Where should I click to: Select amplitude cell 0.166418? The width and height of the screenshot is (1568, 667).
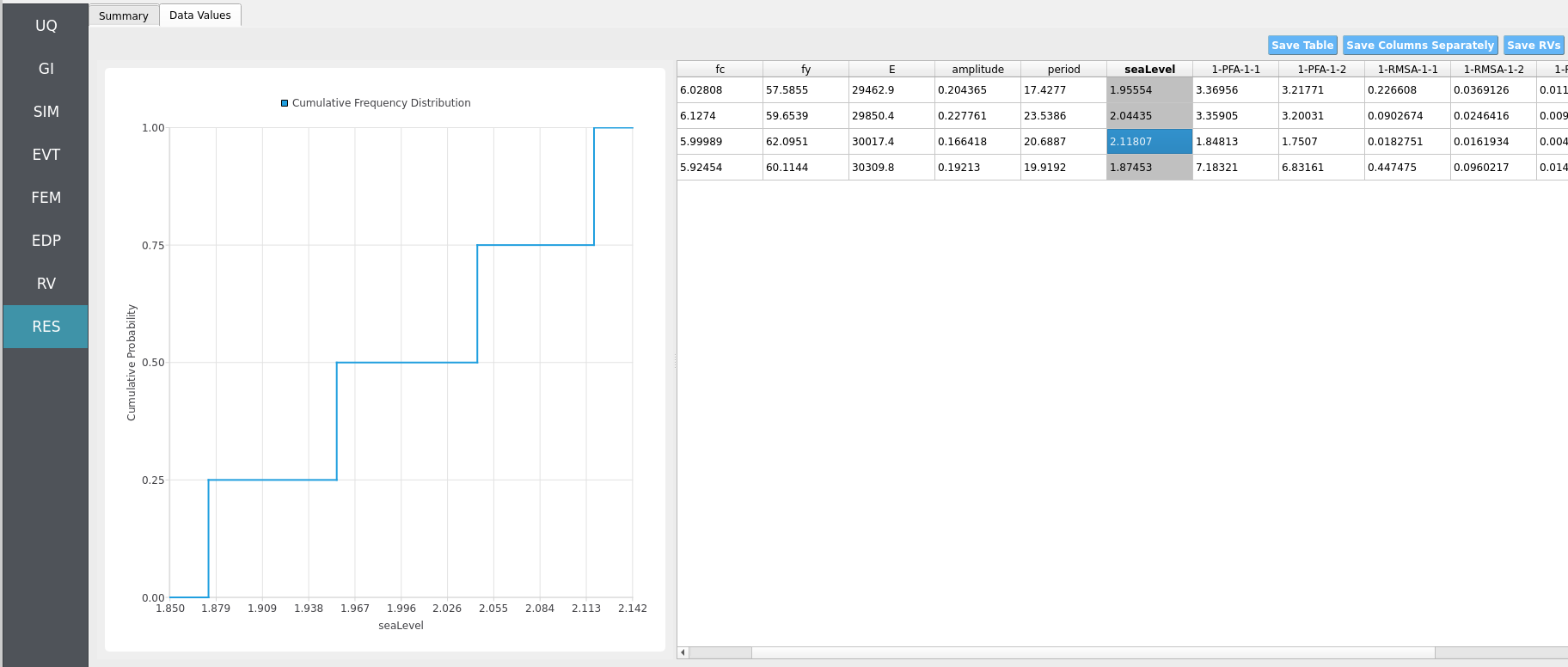[977, 142]
